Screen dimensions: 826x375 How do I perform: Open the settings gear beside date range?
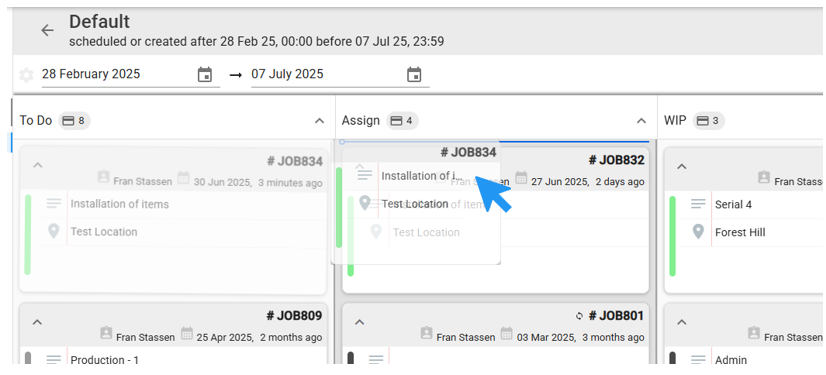point(26,75)
